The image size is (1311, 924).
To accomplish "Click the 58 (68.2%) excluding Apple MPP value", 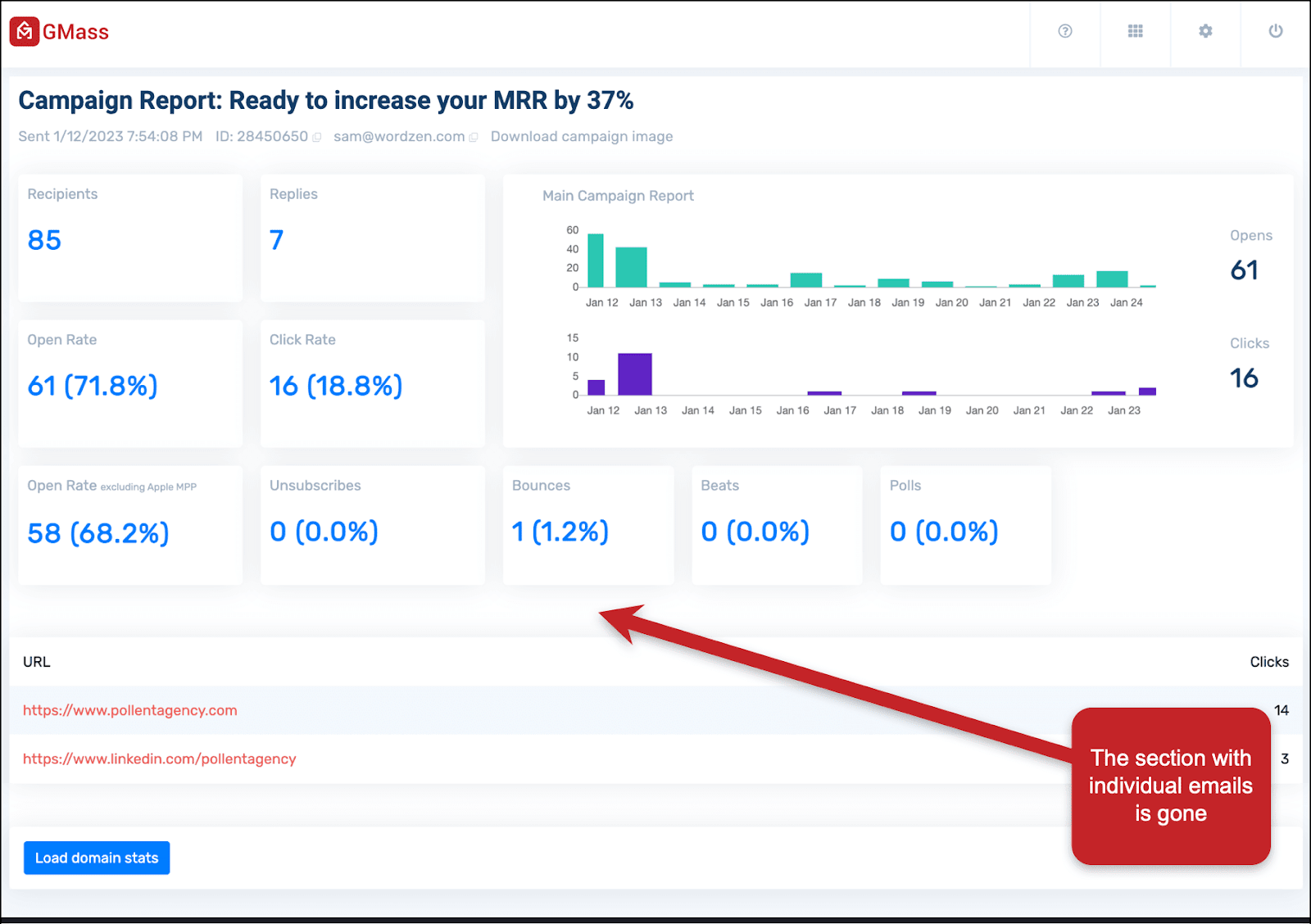I will [x=98, y=533].
